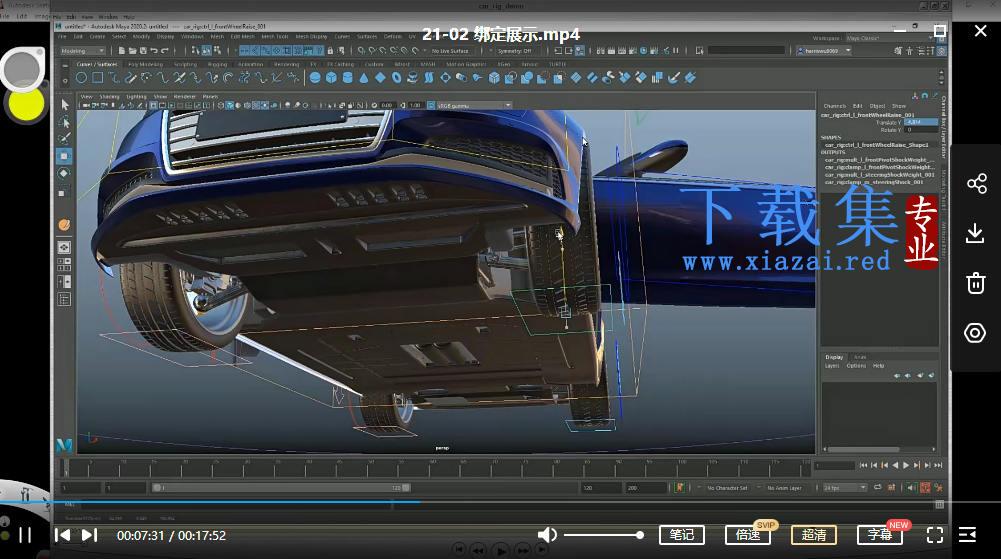Open the No Anim Layer dropdown
Image resolution: width=1001 pixels, height=559 pixels.
(785, 488)
